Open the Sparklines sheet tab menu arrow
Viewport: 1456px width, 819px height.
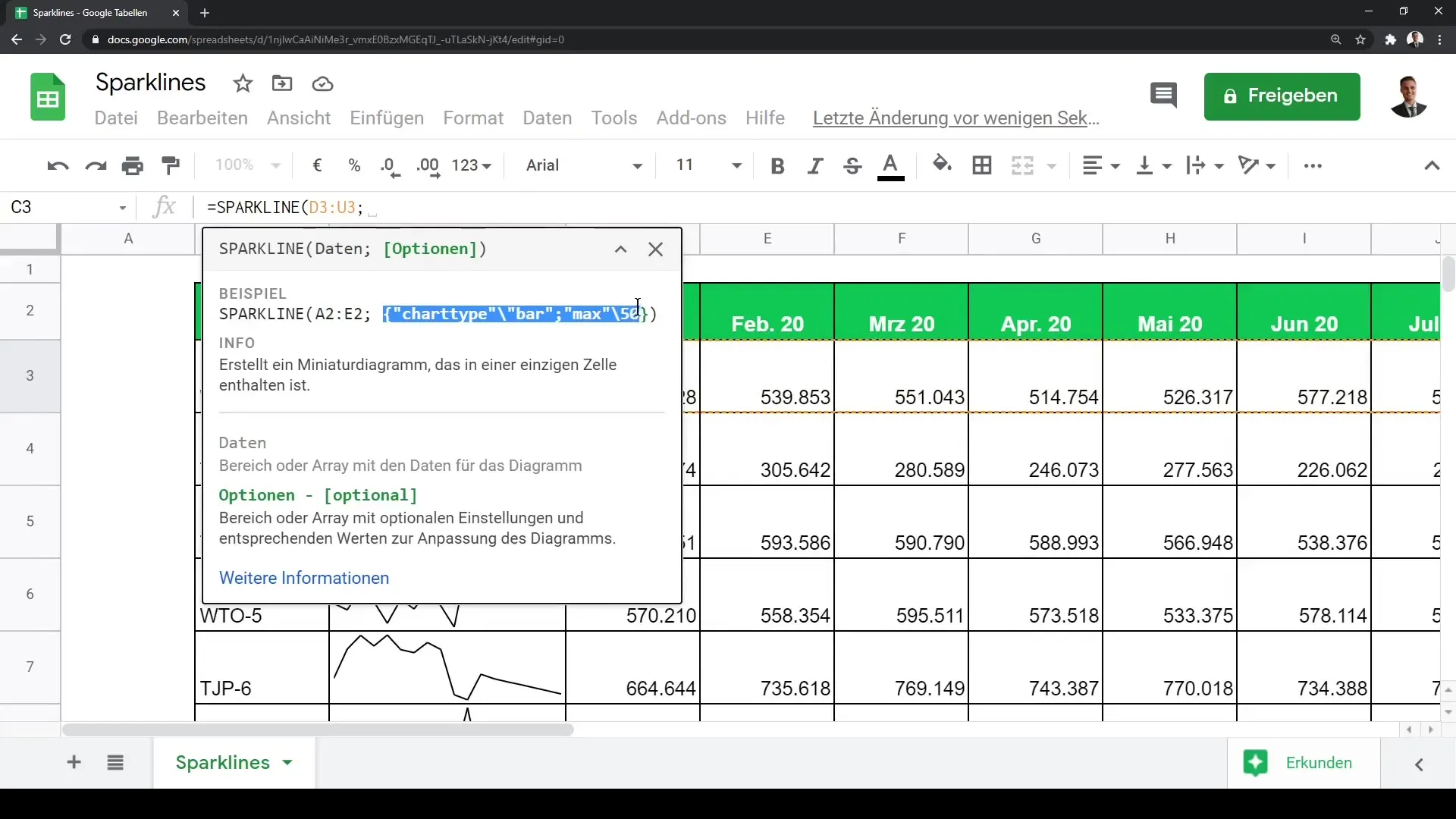pyautogui.click(x=287, y=762)
